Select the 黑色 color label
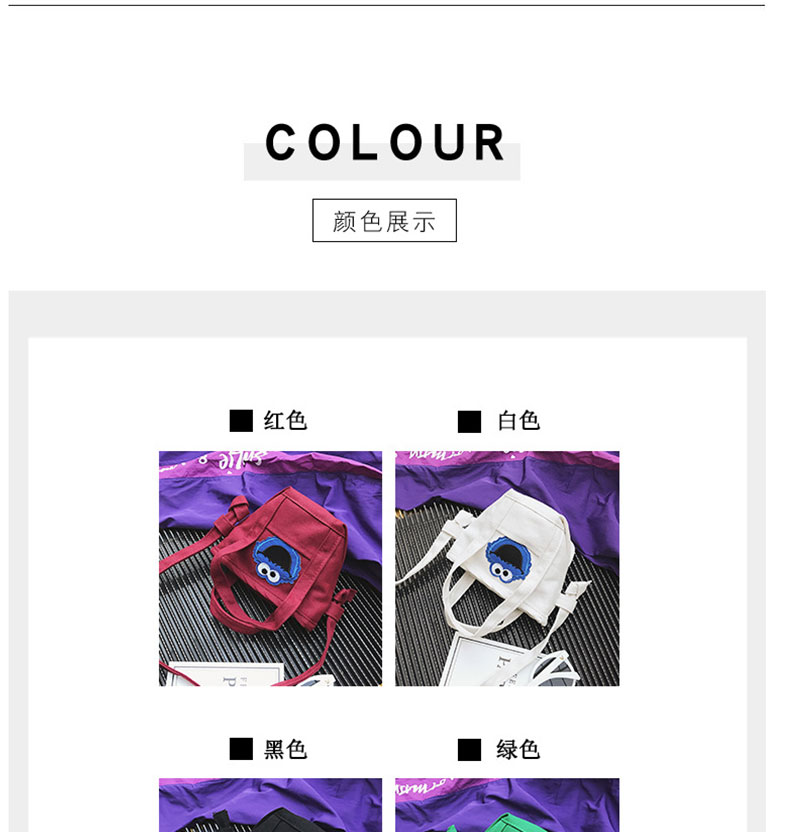Image resolution: width=790 pixels, height=832 pixels. pyautogui.click(x=285, y=750)
